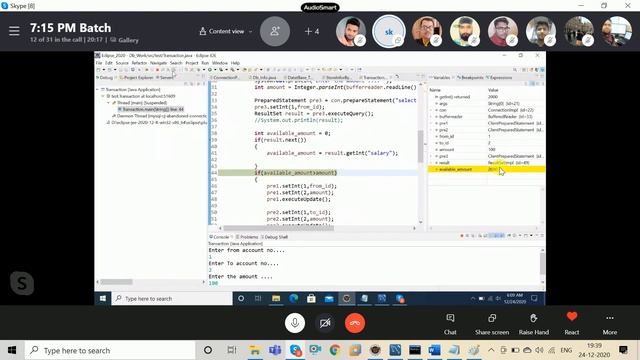
Task: Expand the bufferreader variable row
Action: [431, 116]
